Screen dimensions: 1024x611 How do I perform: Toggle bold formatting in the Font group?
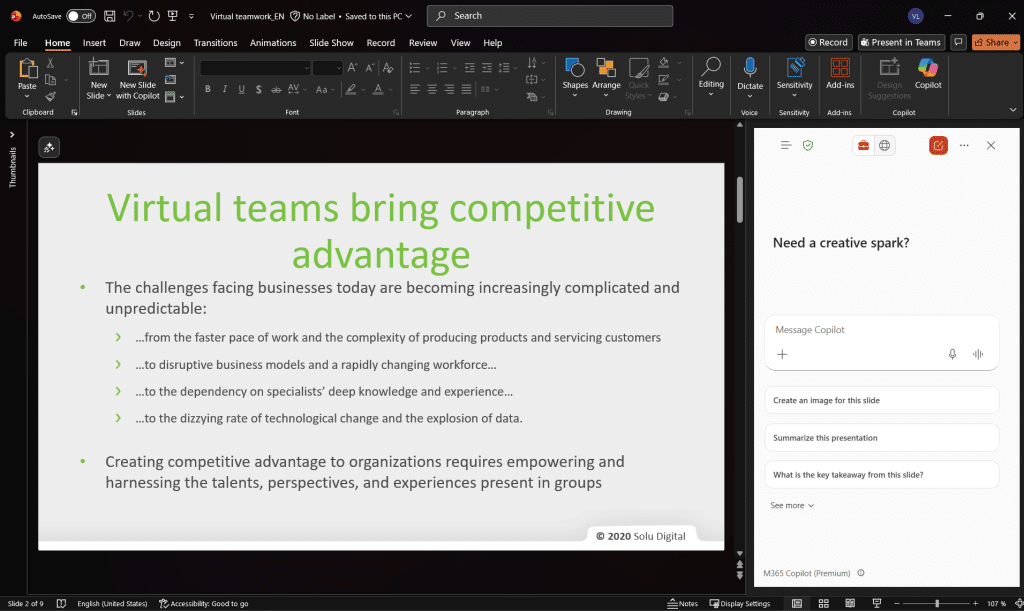point(207,89)
